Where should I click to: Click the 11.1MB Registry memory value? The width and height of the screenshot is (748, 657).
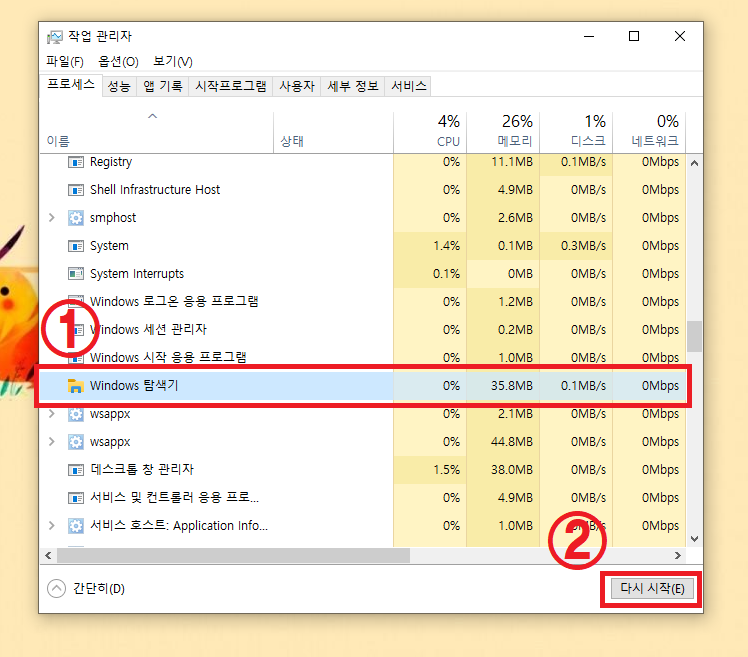(x=511, y=162)
